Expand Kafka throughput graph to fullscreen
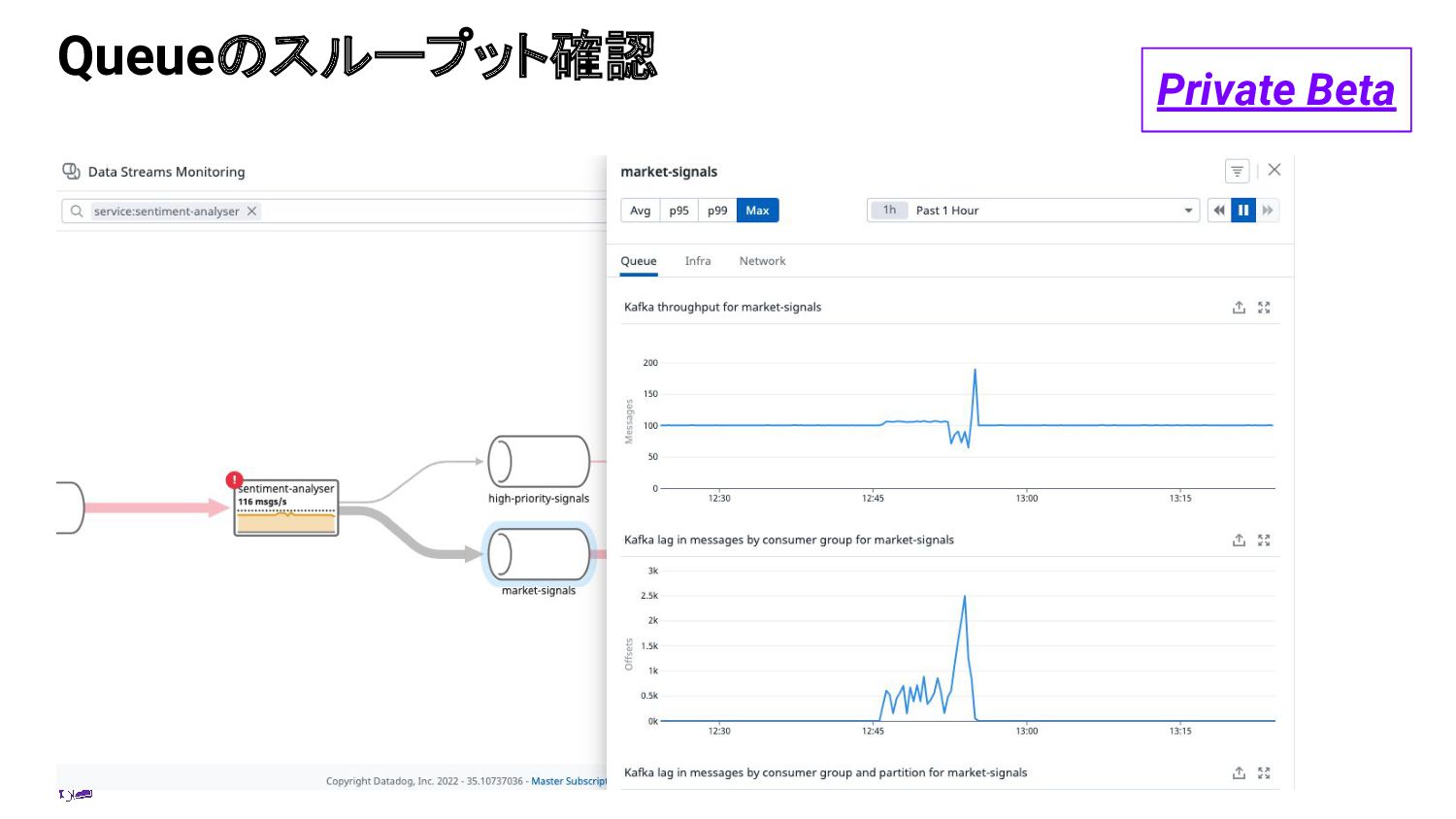1456x819 pixels. point(1264,308)
